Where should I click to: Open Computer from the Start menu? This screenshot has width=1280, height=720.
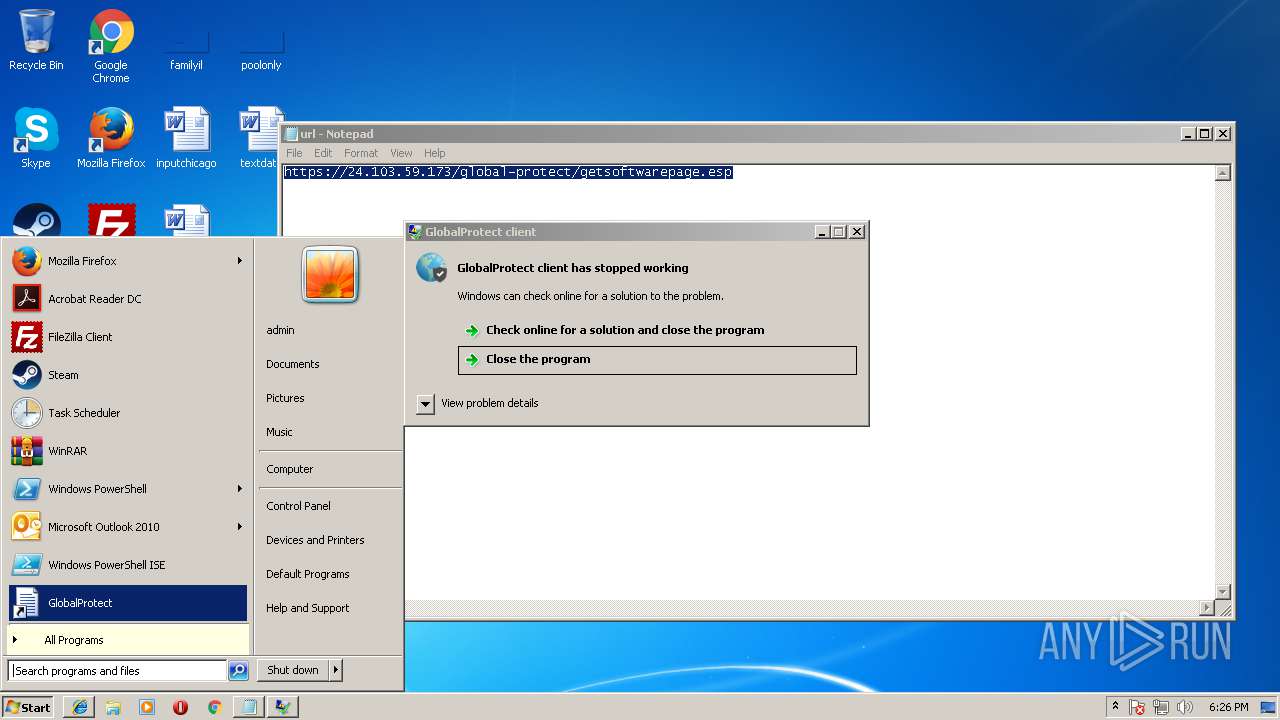click(290, 469)
